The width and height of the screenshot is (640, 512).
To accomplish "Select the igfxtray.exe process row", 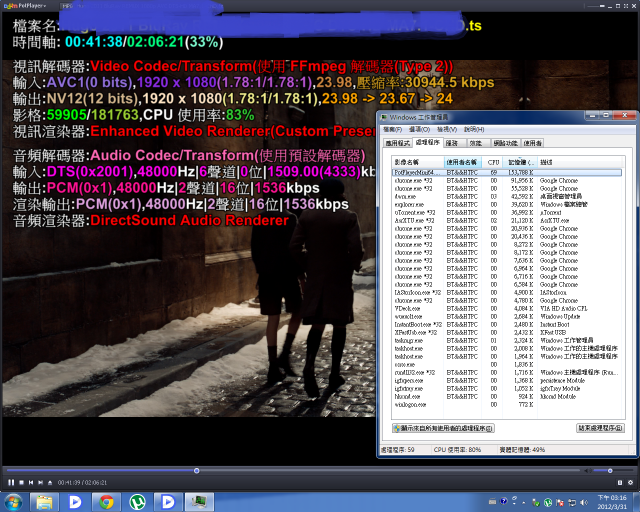I will (x=507, y=389).
